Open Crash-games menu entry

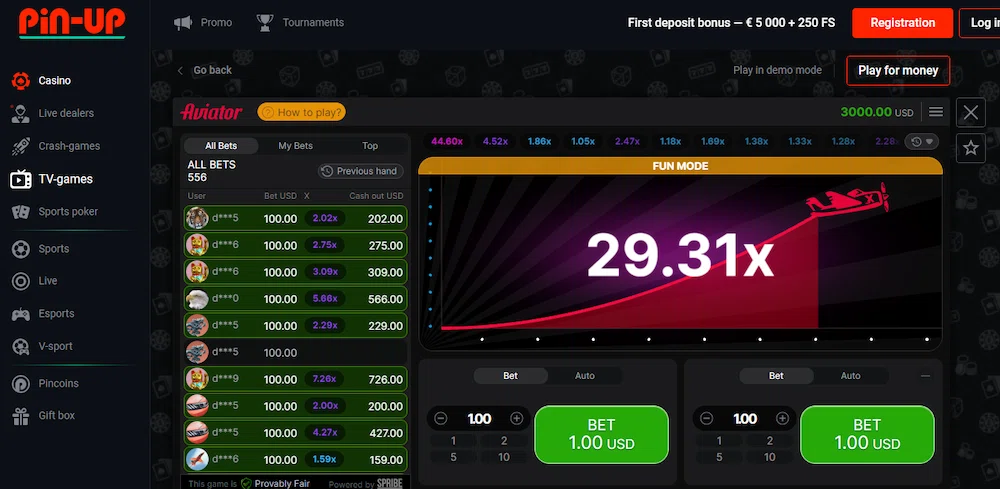pyautogui.click(x=69, y=147)
